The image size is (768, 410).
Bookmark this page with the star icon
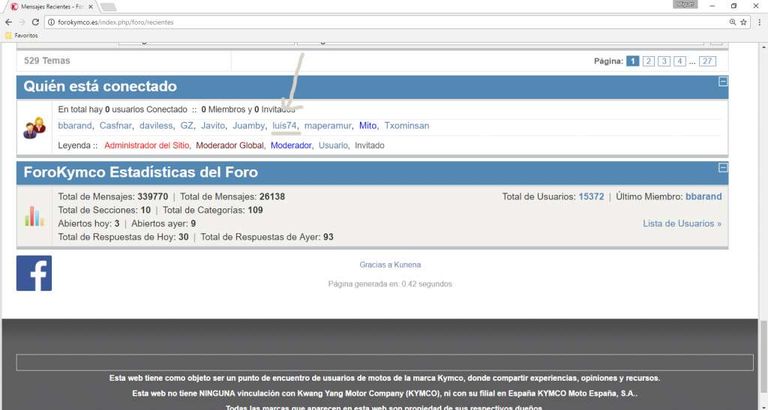click(745, 22)
